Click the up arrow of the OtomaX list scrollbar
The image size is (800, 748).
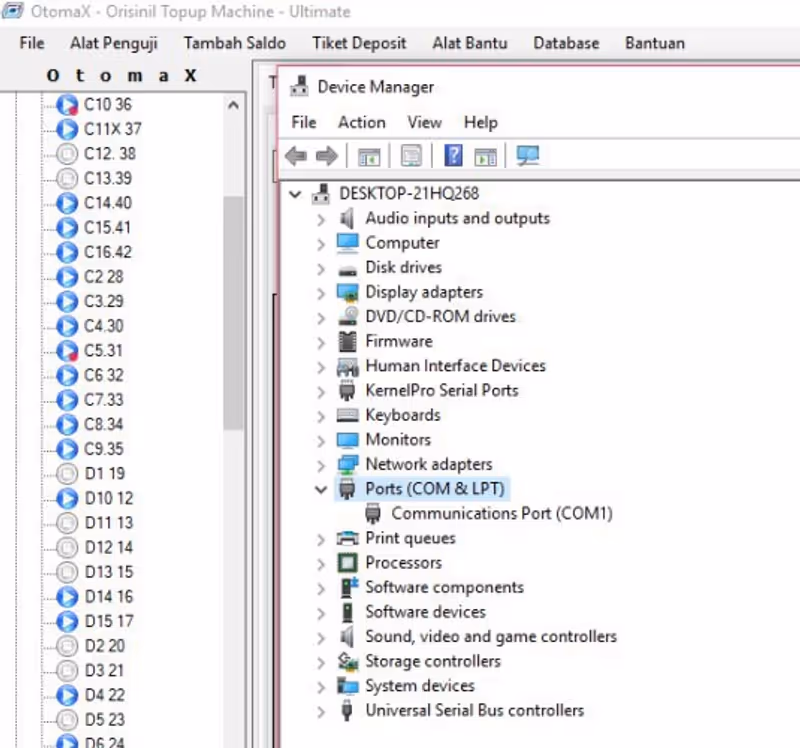[232, 104]
